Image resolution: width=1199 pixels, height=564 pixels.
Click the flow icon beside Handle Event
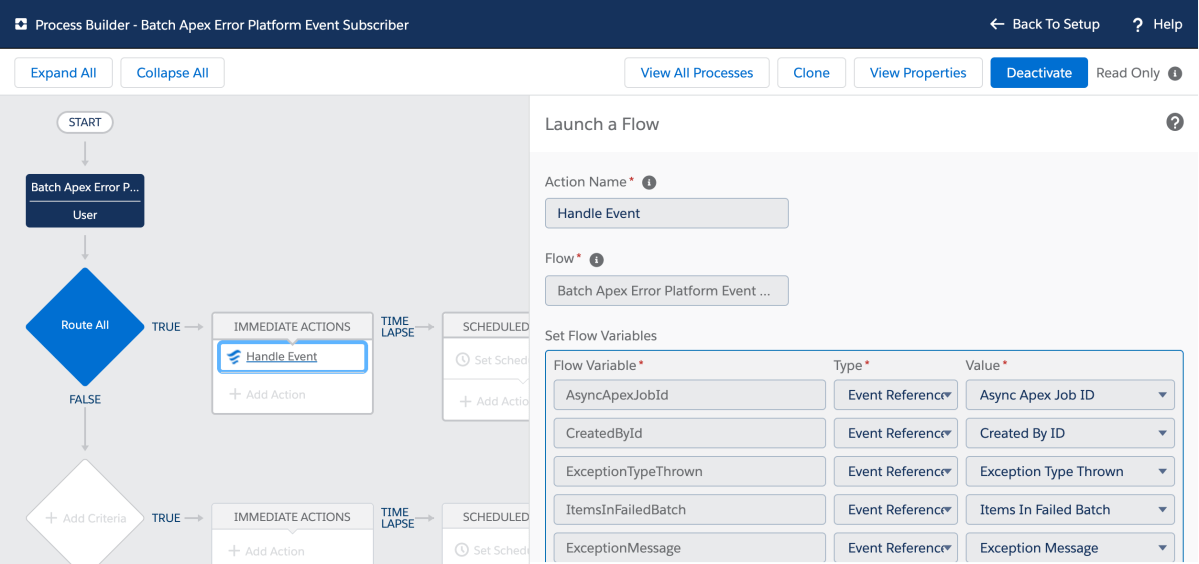(234, 357)
